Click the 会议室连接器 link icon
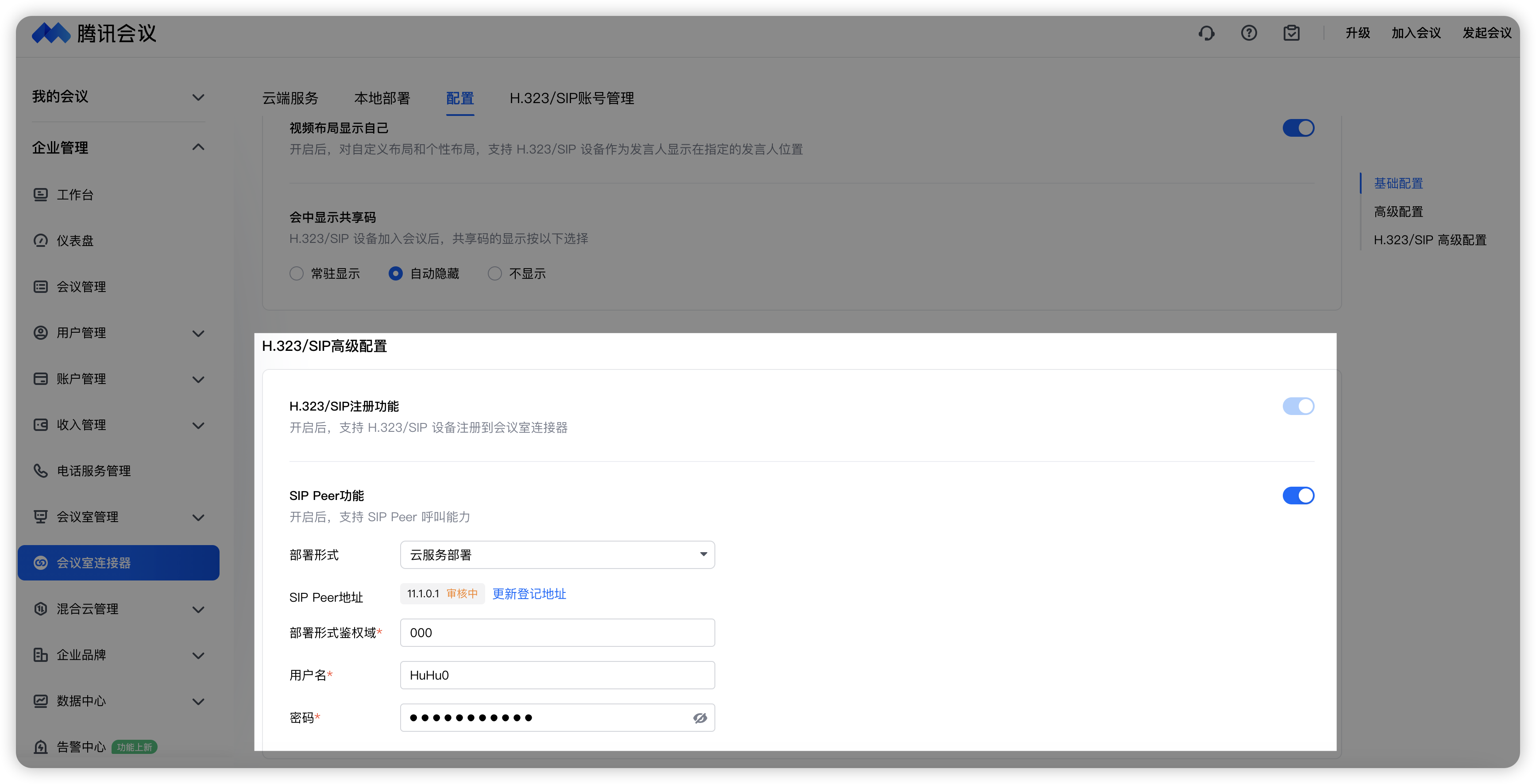The width and height of the screenshot is (1536, 784). pyautogui.click(x=41, y=562)
